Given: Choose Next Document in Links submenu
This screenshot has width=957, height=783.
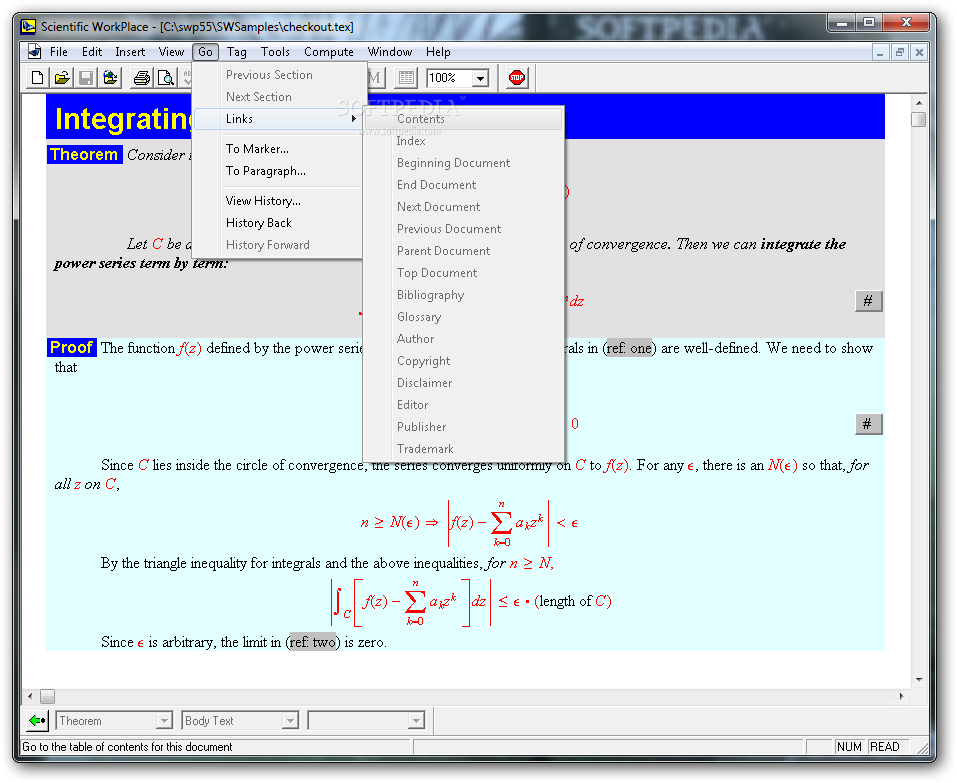Looking at the screenshot, I should 463,206.
